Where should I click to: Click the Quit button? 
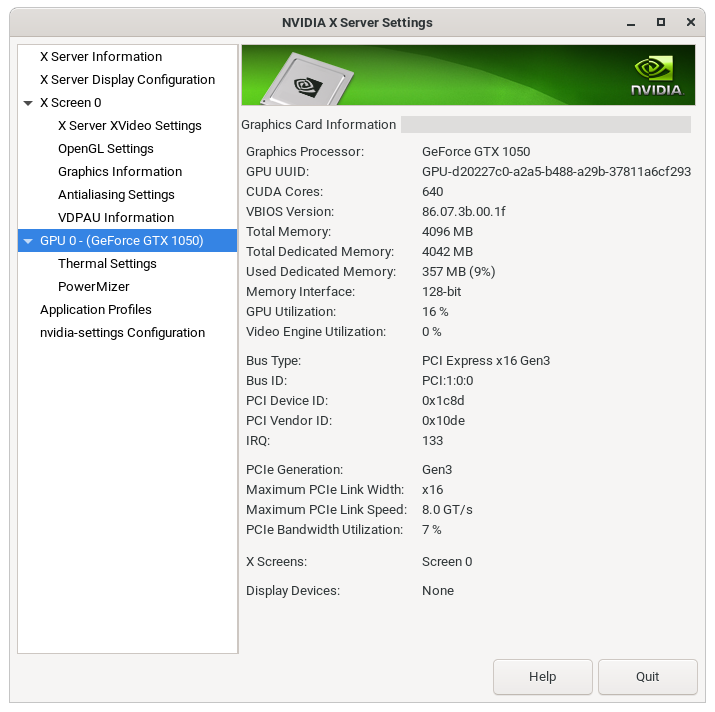click(647, 677)
